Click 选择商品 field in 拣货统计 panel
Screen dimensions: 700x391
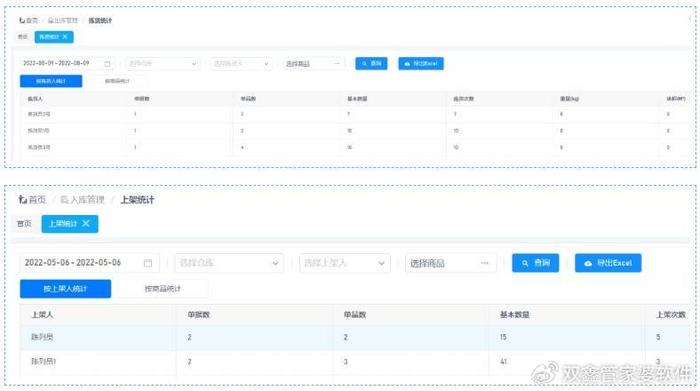tap(313, 64)
